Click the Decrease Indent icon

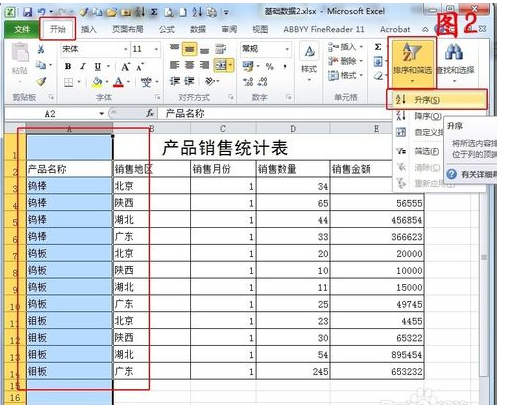coord(175,81)
